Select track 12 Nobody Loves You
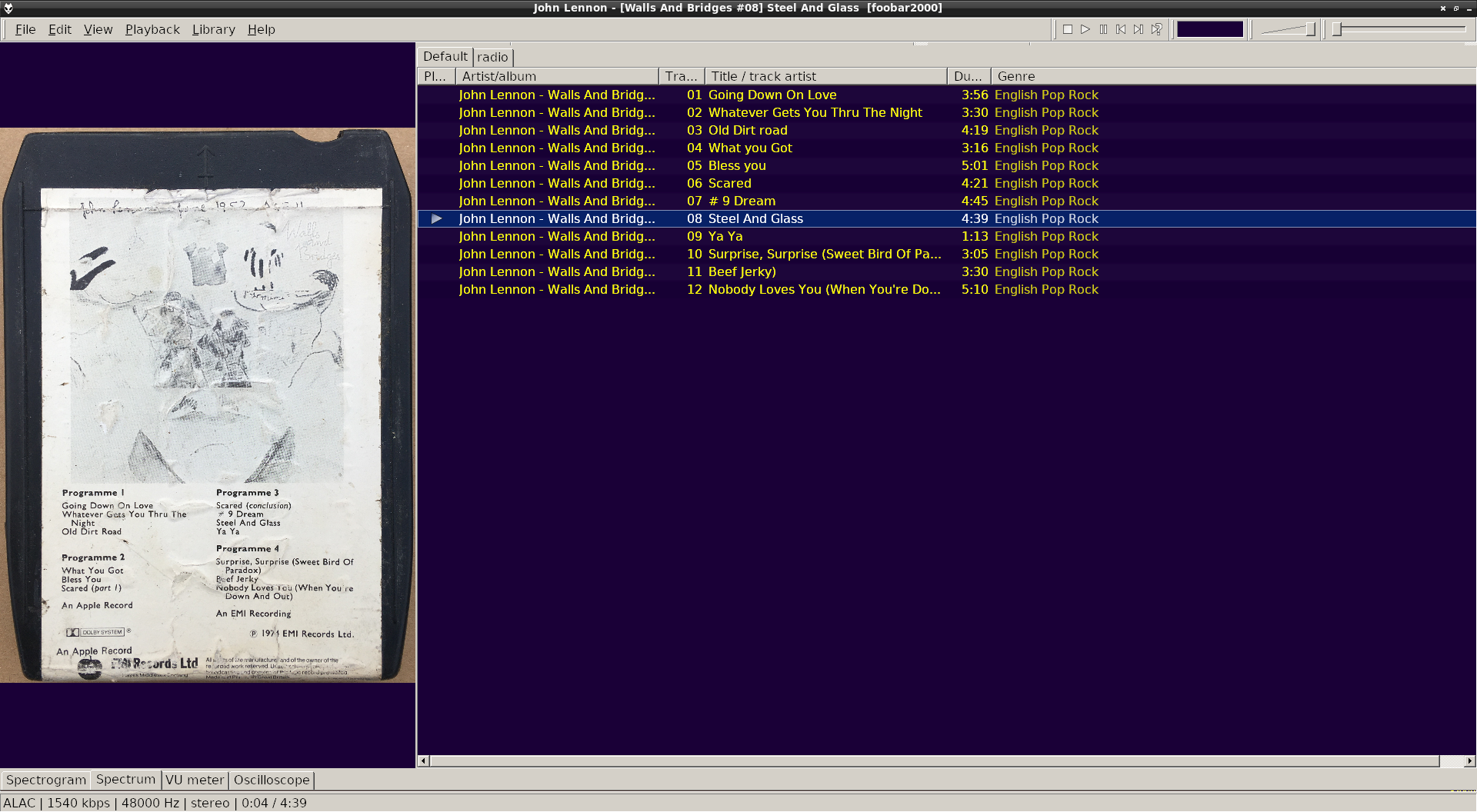 pyautogui.click(x=946, y=289)
